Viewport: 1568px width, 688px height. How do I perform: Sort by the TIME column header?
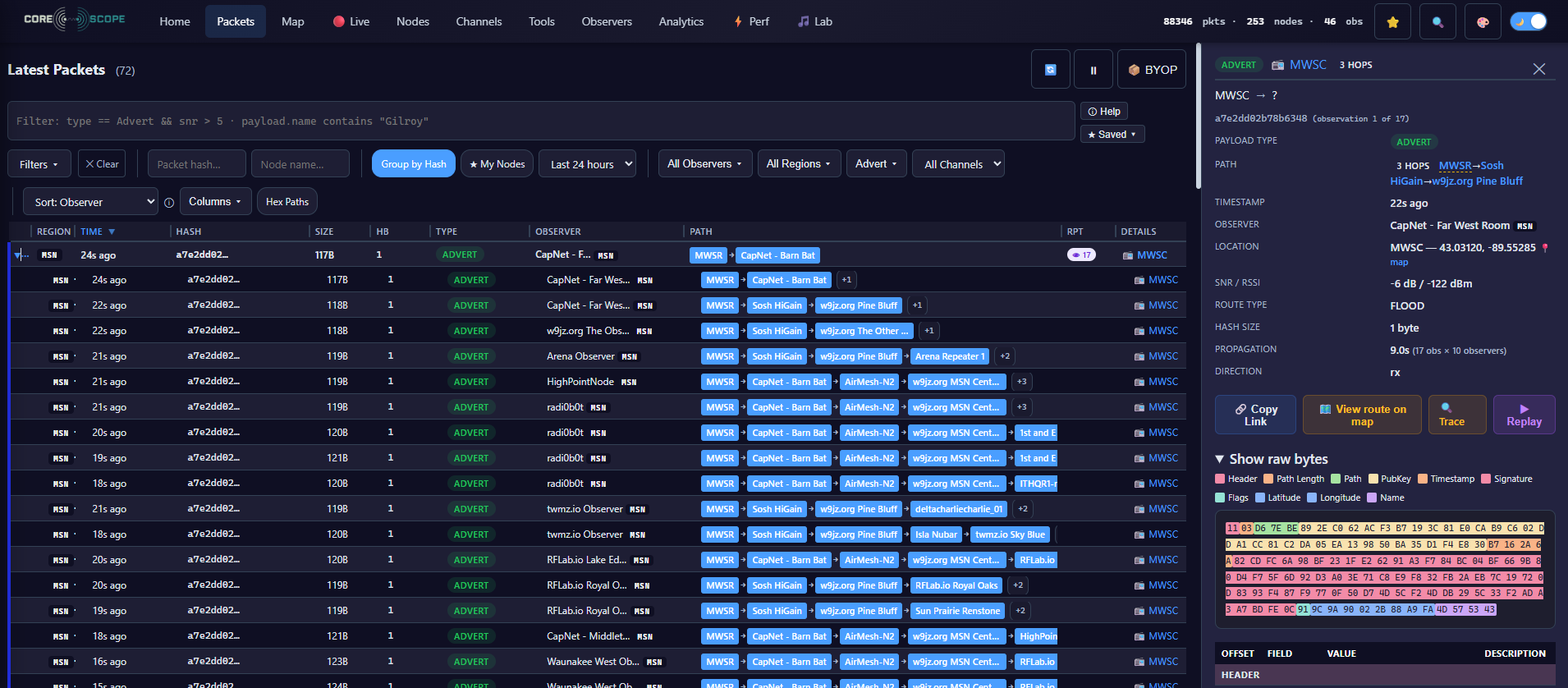pos(98,232)
